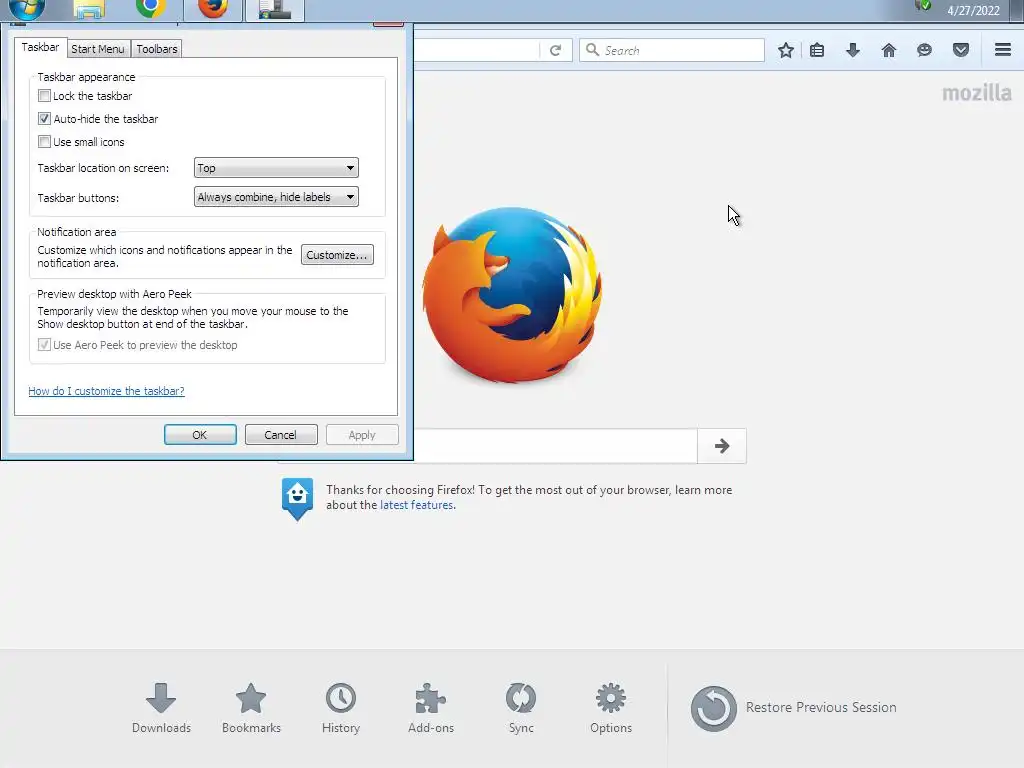
Task: Confirm dialog with OK button
Action: coord(200,435)
